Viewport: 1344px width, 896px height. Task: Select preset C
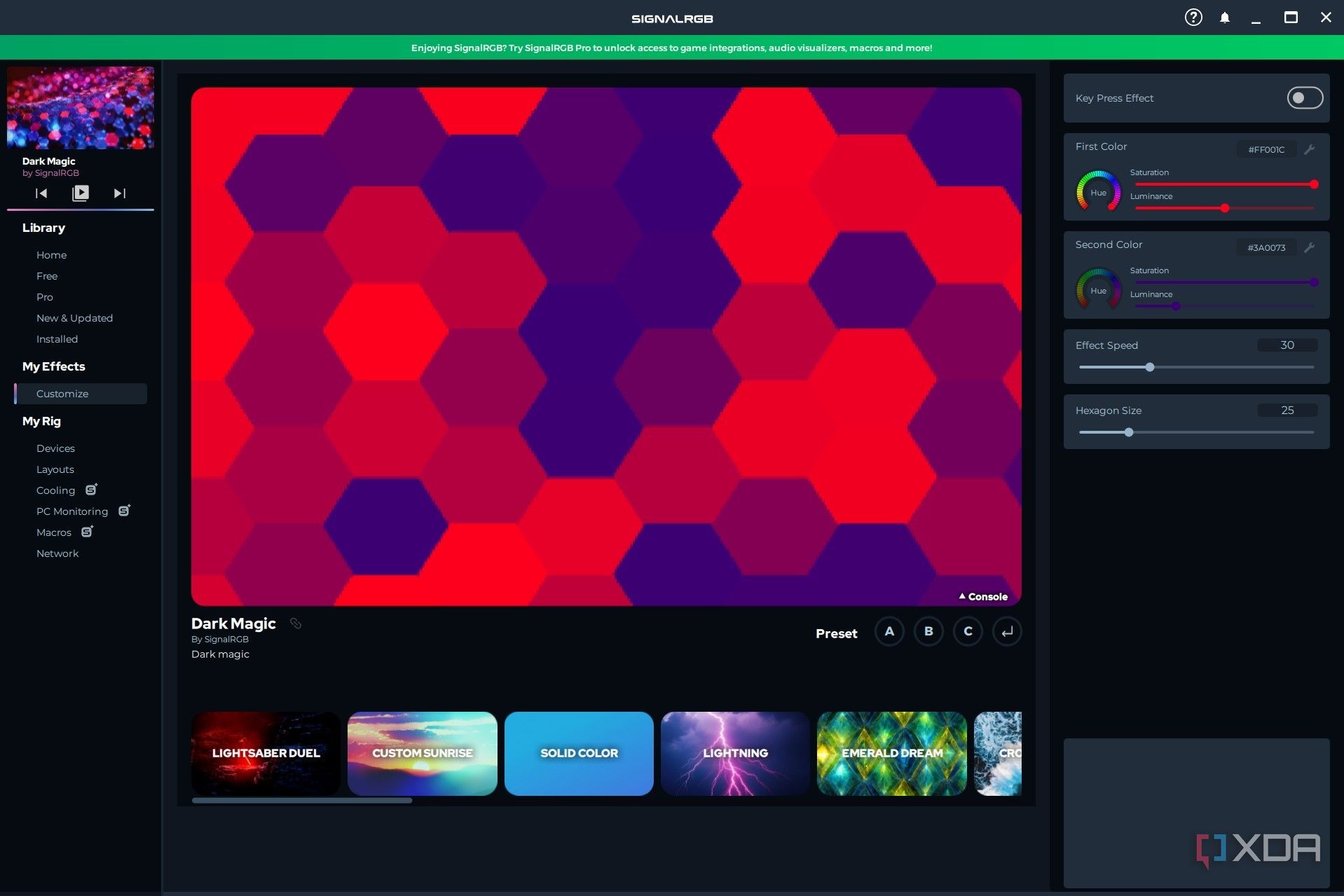(968, 631)
